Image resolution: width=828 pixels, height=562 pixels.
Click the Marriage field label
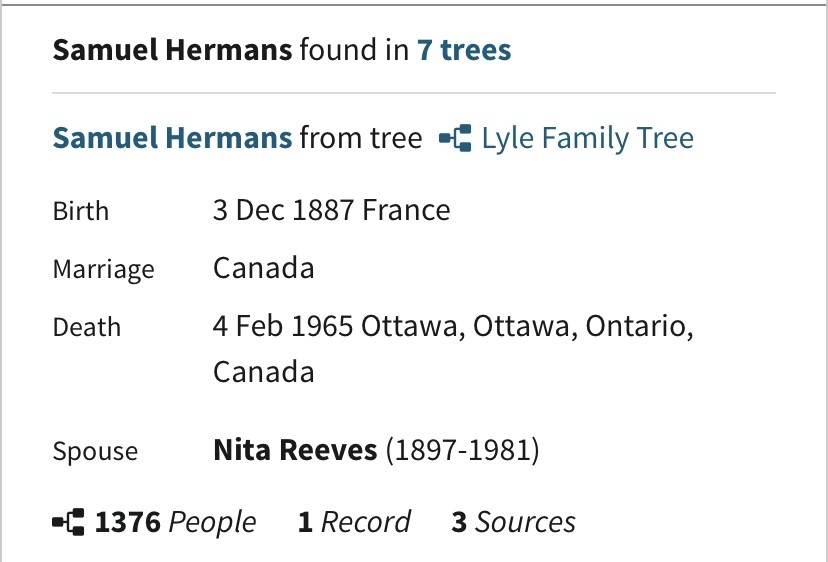(x=103, y=269)
